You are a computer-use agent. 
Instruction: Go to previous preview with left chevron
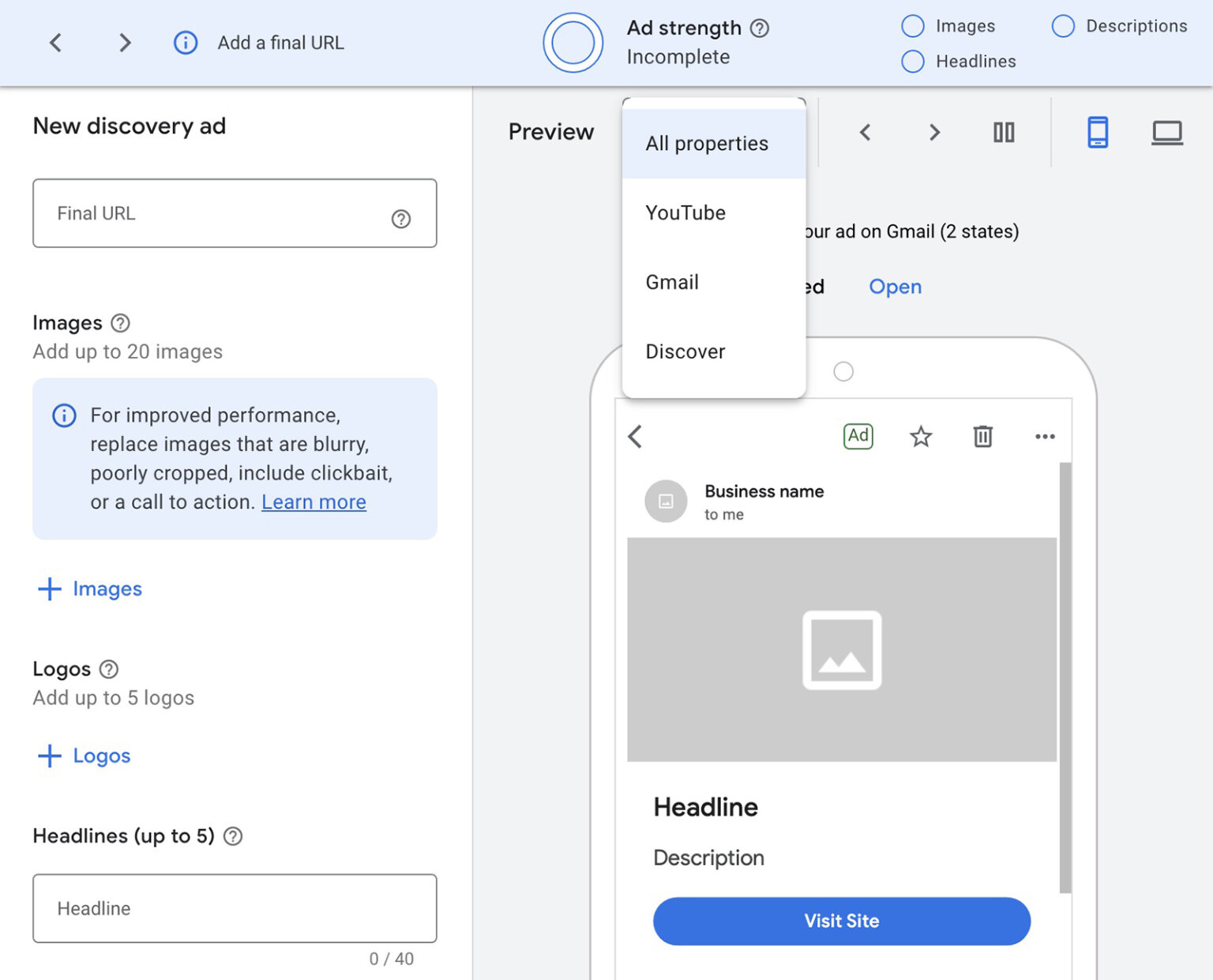point(866,132)
